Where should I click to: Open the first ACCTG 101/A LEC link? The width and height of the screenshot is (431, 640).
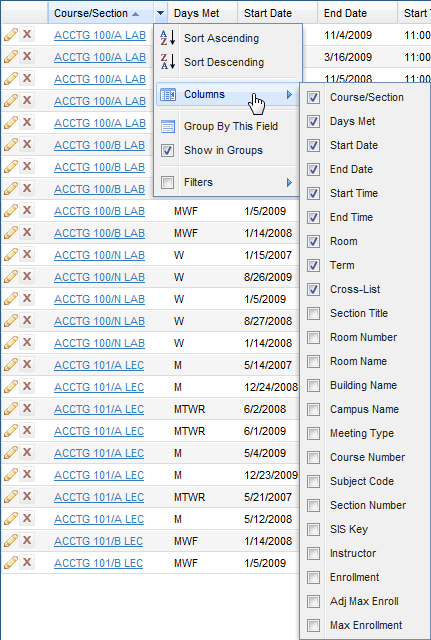[x=99, y=365]
